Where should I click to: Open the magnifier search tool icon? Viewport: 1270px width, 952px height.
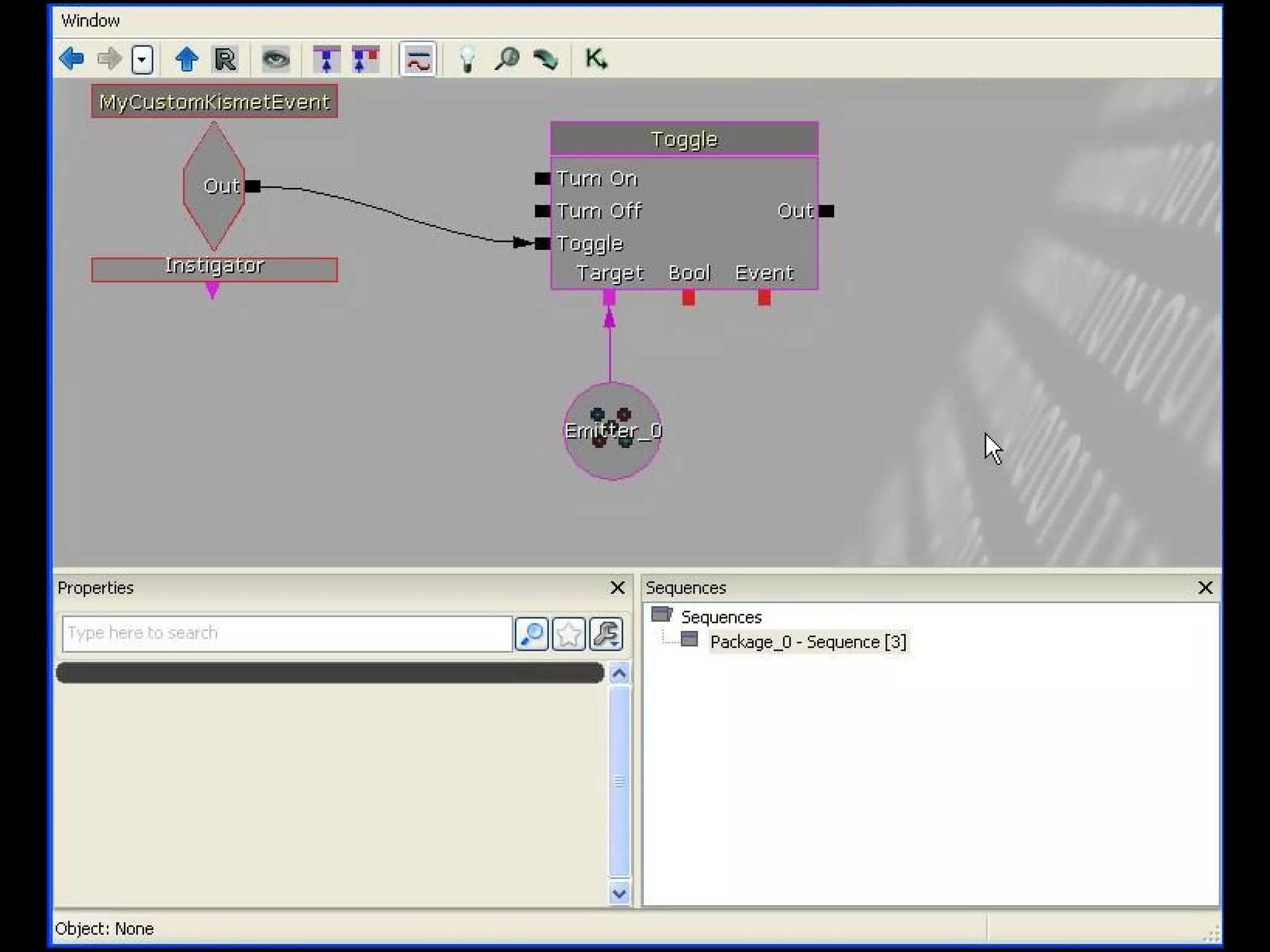point(507,59)
